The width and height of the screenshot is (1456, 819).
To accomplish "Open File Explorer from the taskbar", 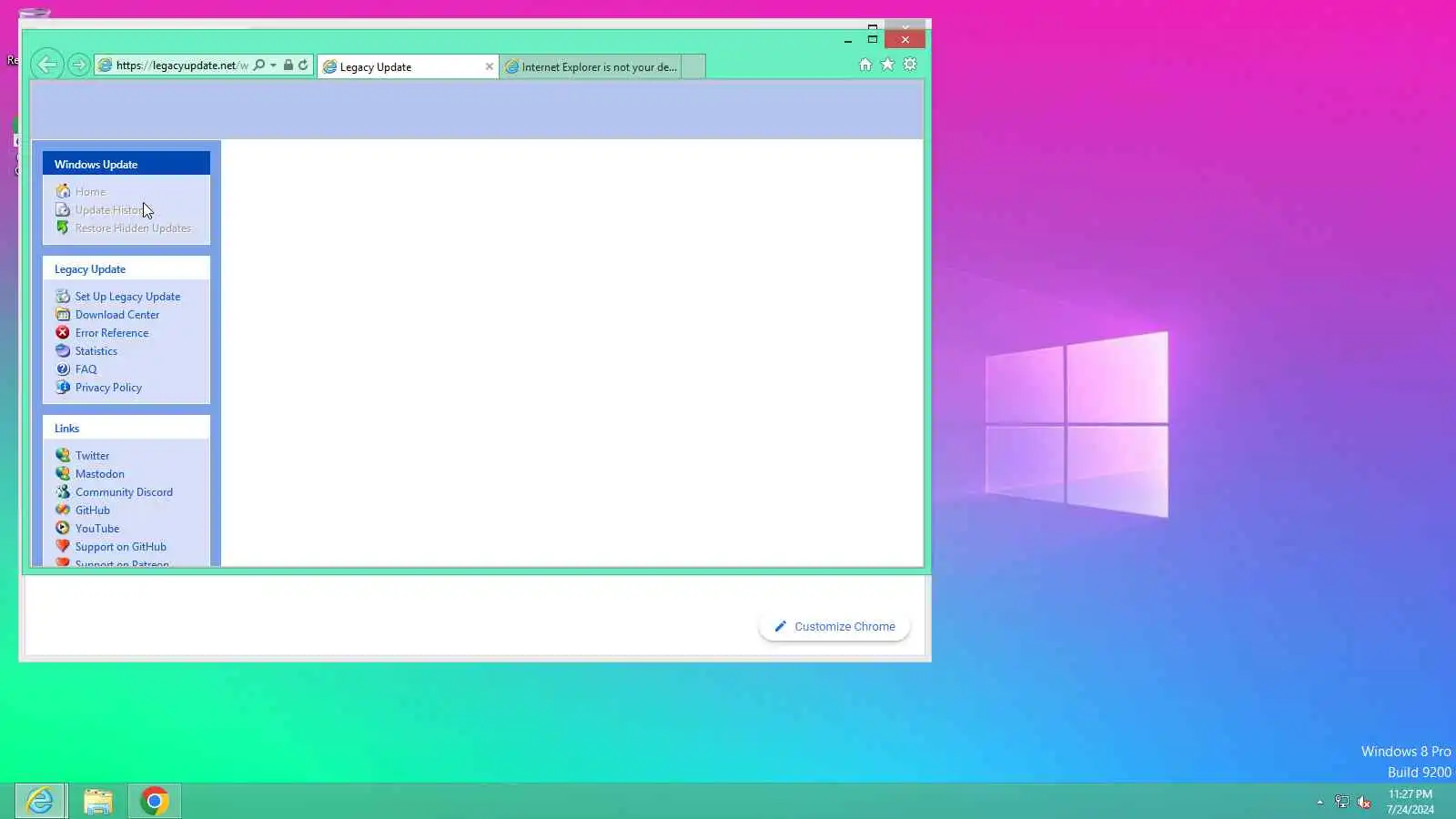I will [x=98, y=801].
